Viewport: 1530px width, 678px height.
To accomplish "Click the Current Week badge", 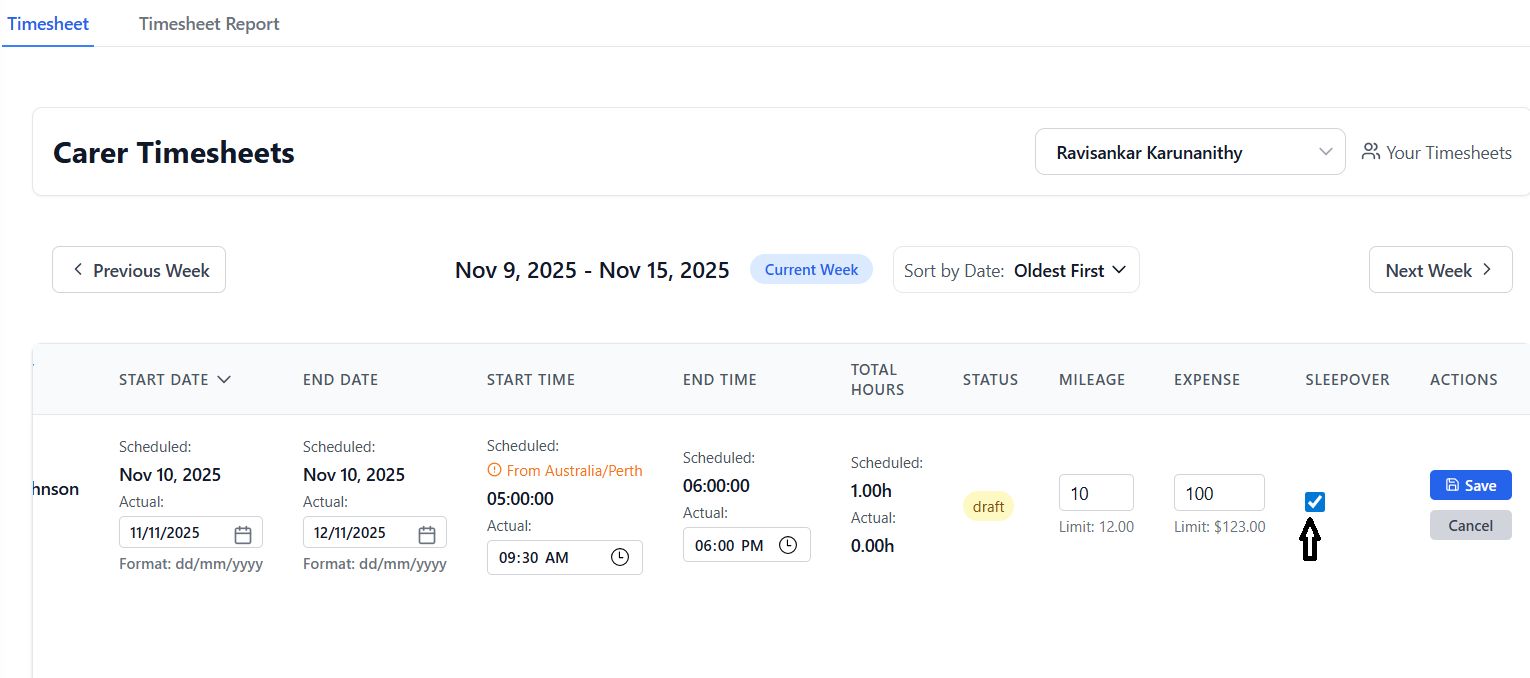I will click(811, 270).
